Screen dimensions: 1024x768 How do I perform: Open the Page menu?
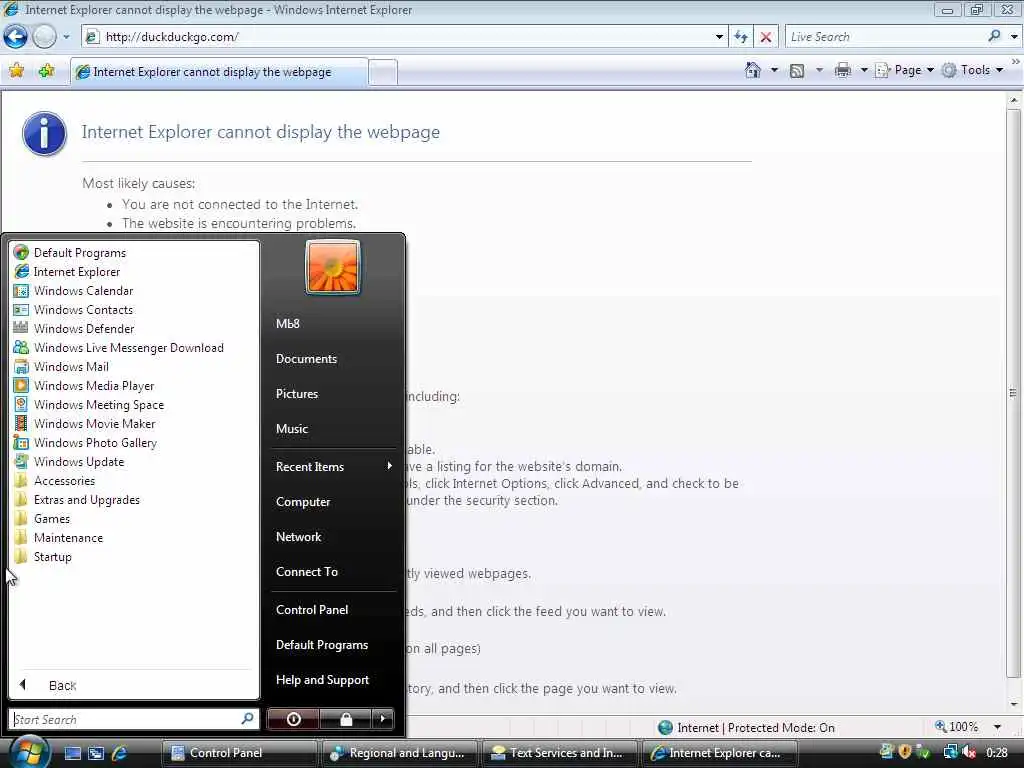point(904,70)
